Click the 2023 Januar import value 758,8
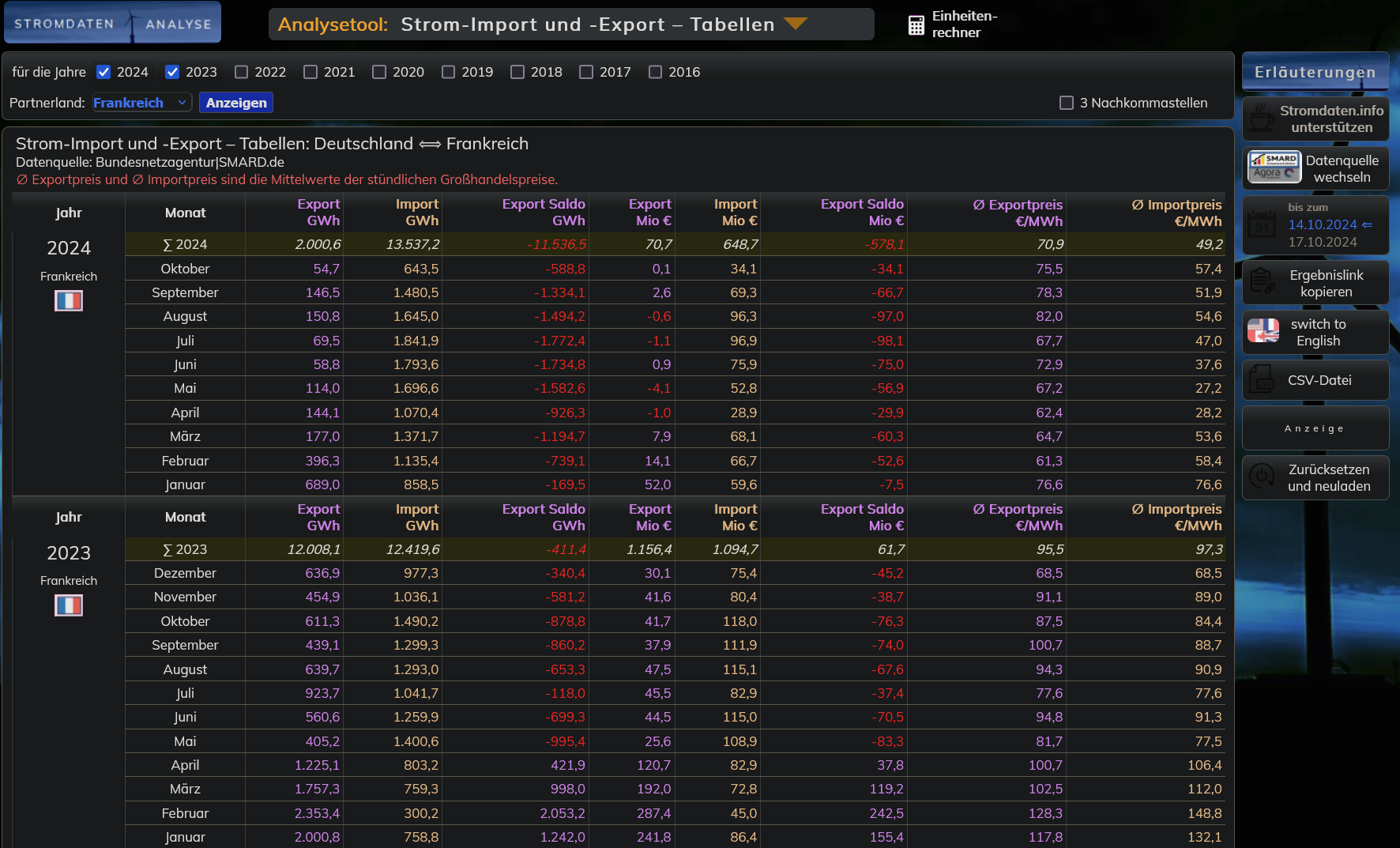The width and height of the screenshot is (1400, 848). click(421, 837)
